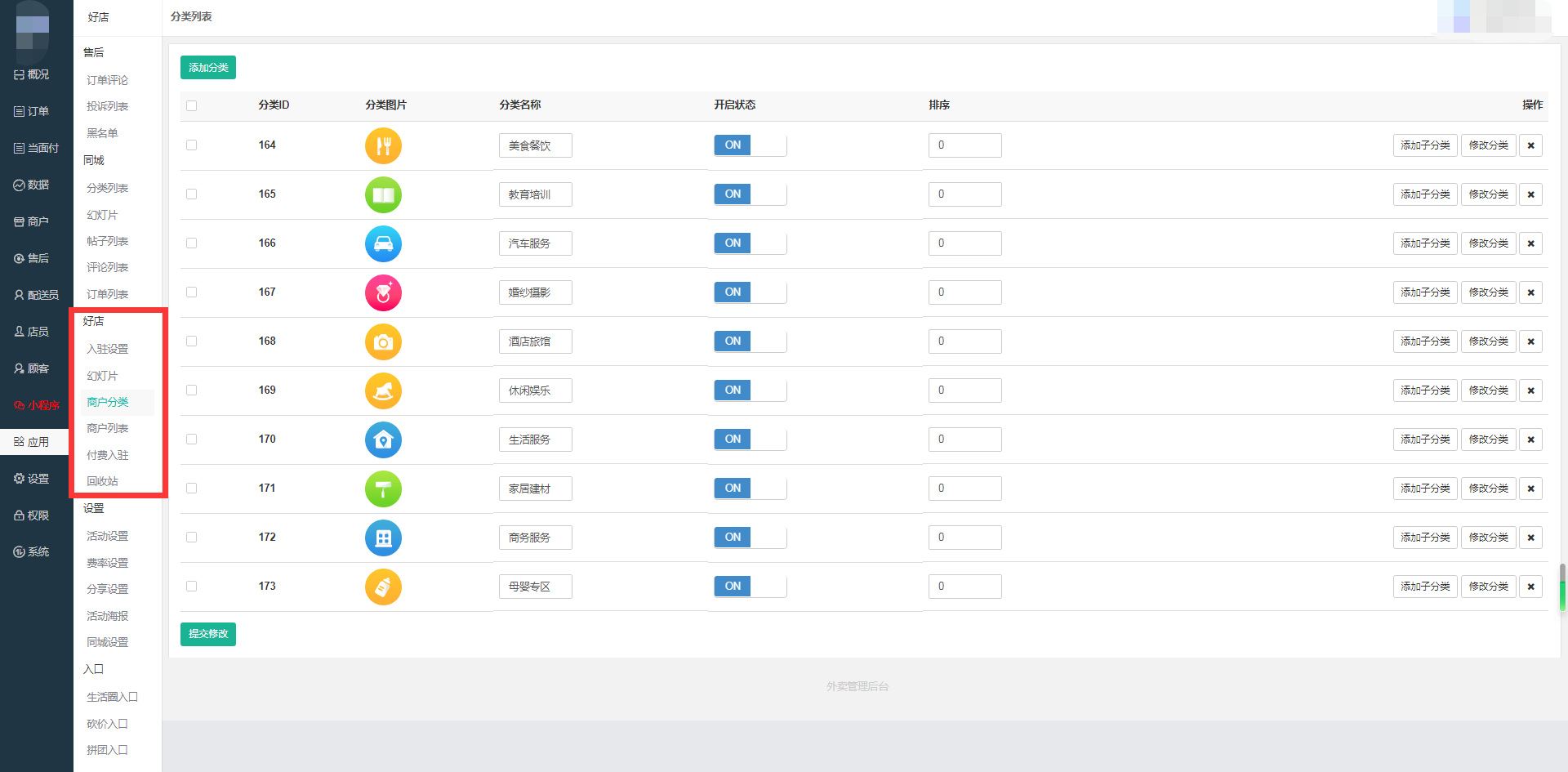Open 付费入驻 in the 好店 menu

tap(108, 455)
